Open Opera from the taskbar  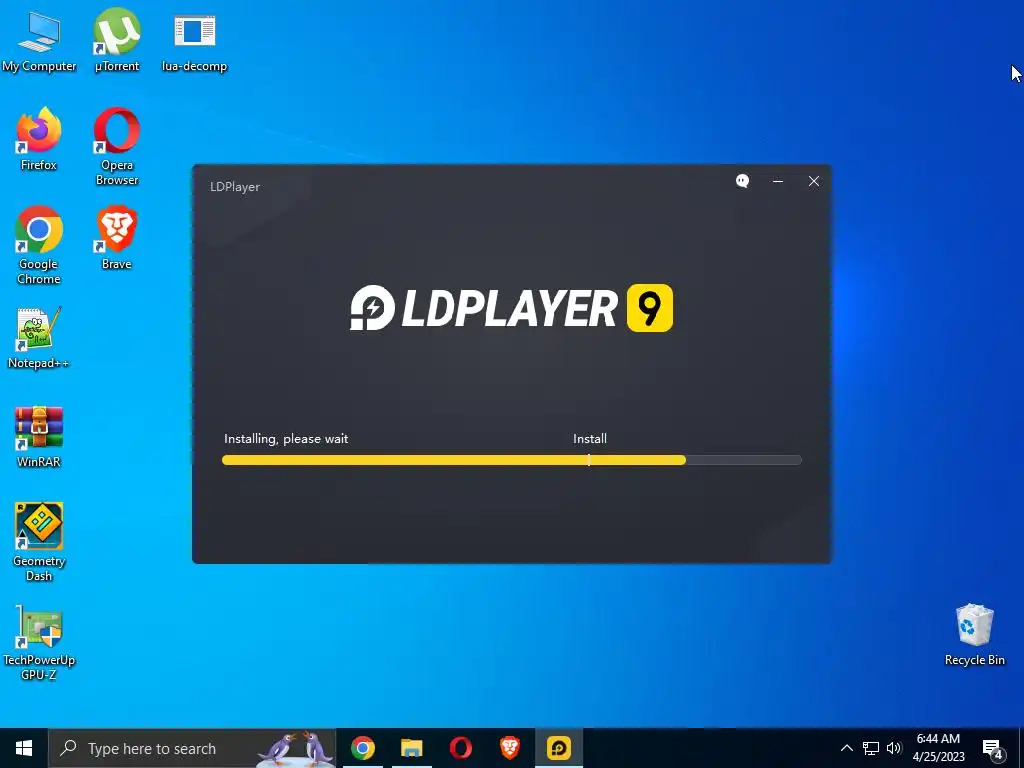pos(460,748)
